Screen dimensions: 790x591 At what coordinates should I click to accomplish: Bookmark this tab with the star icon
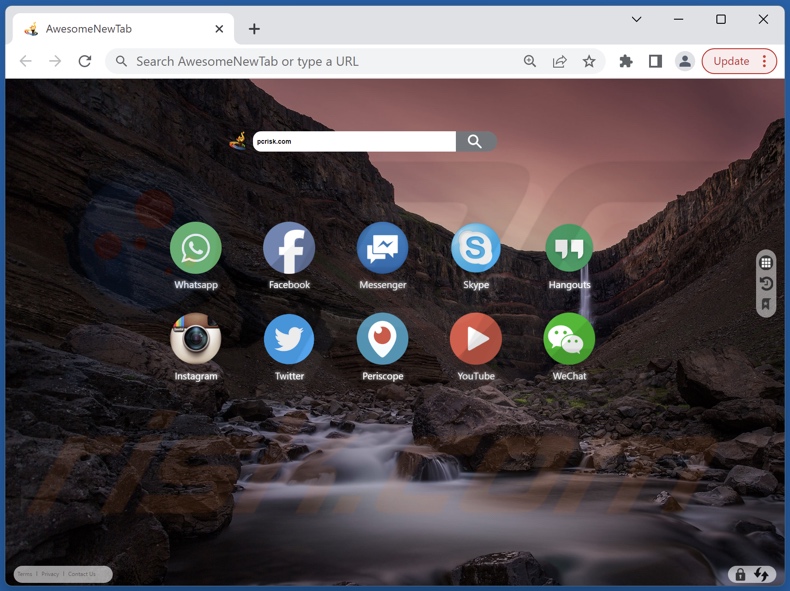point(589,61)
